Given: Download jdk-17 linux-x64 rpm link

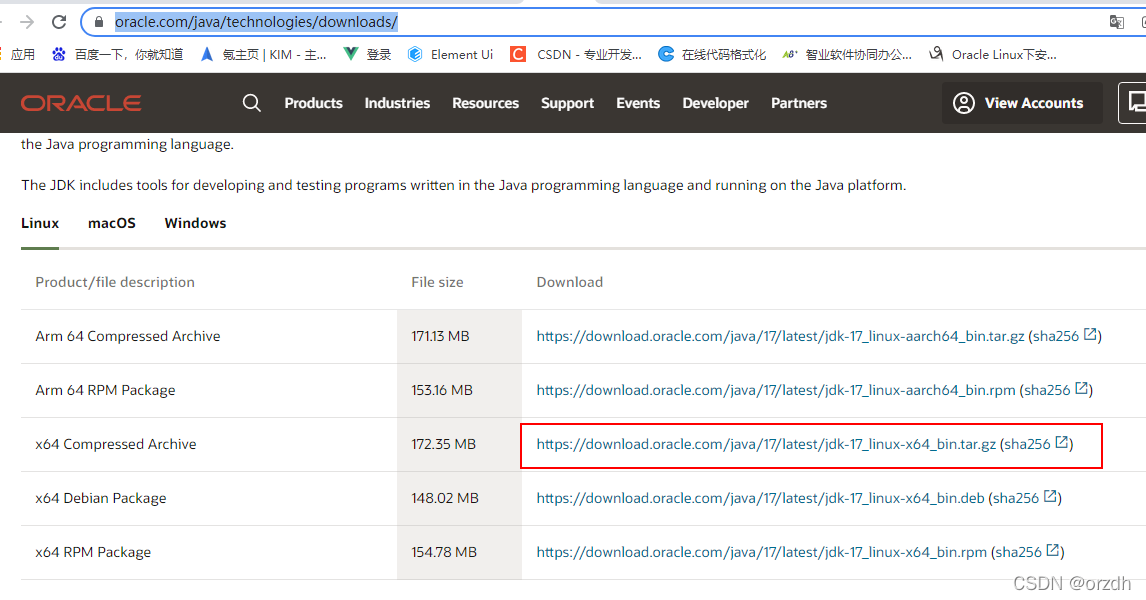Looking at the screenshot, I should [x=762, y=552].
